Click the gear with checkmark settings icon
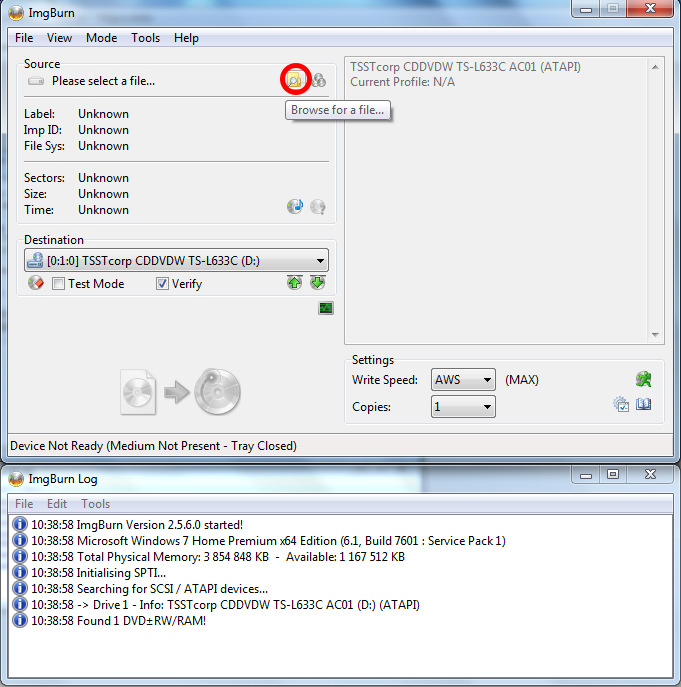This screenshot has width=681, height=687. (x=621, y=404)
